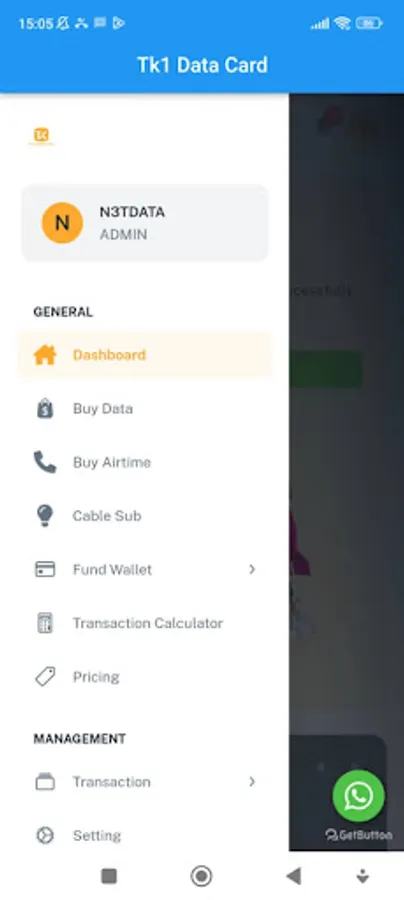Open WhatsApp chat via green floating button

[359, 796]
